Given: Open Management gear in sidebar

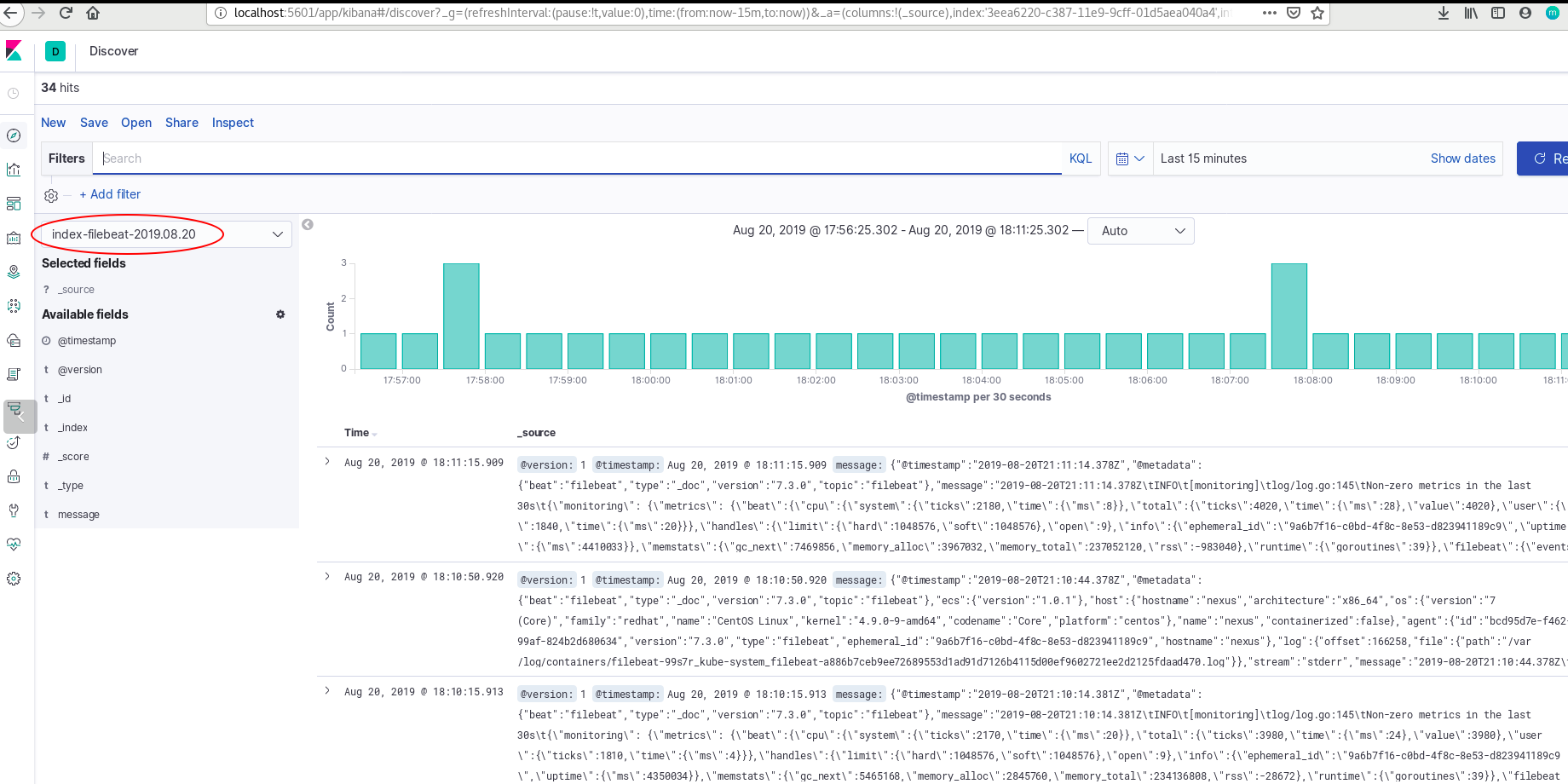Looking at the screenshot, I should [14, 579].
